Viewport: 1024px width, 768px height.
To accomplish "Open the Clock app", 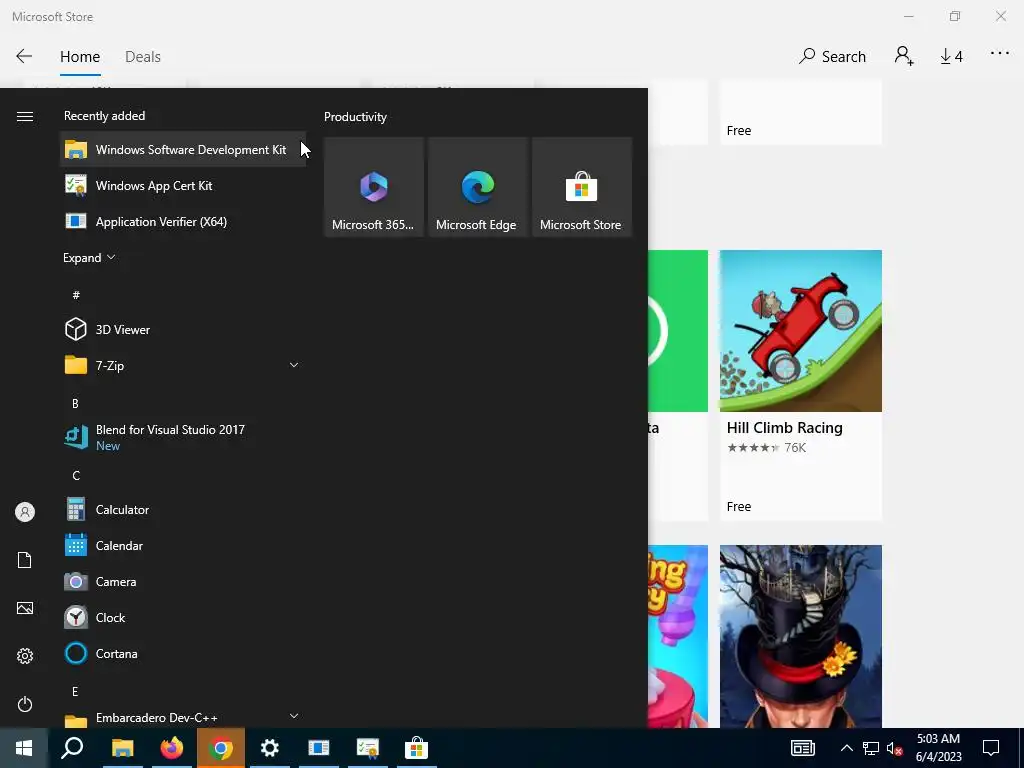I will click(x=183, y=617).
